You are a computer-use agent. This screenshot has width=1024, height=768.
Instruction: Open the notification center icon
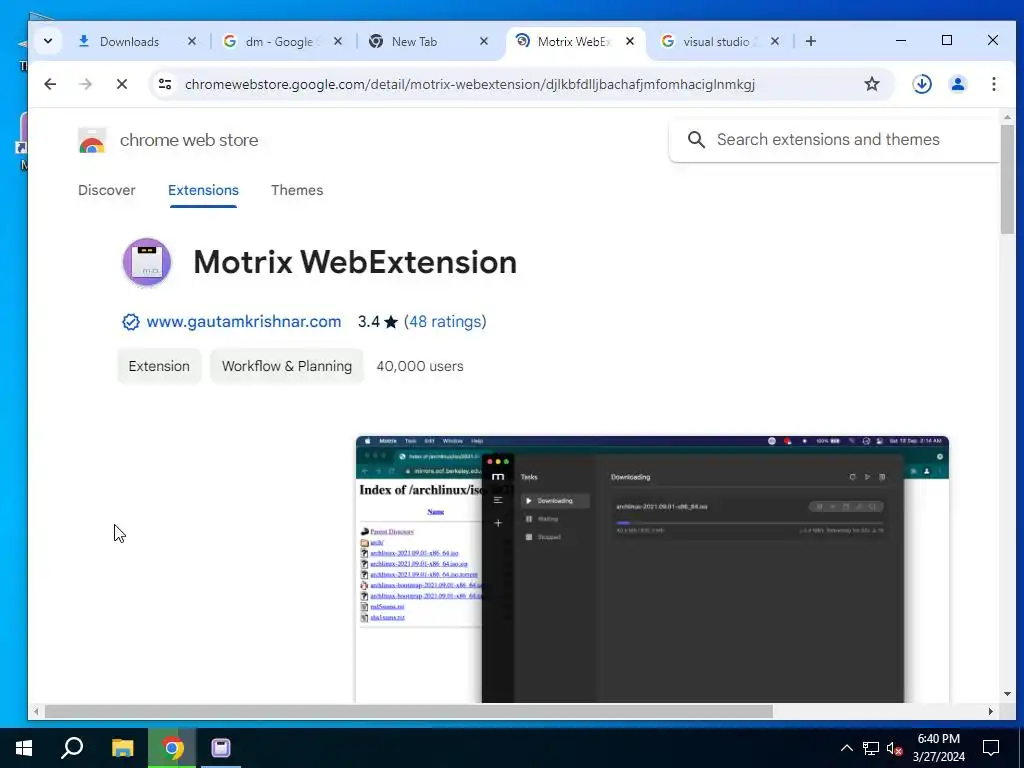[x=991, y=748]
